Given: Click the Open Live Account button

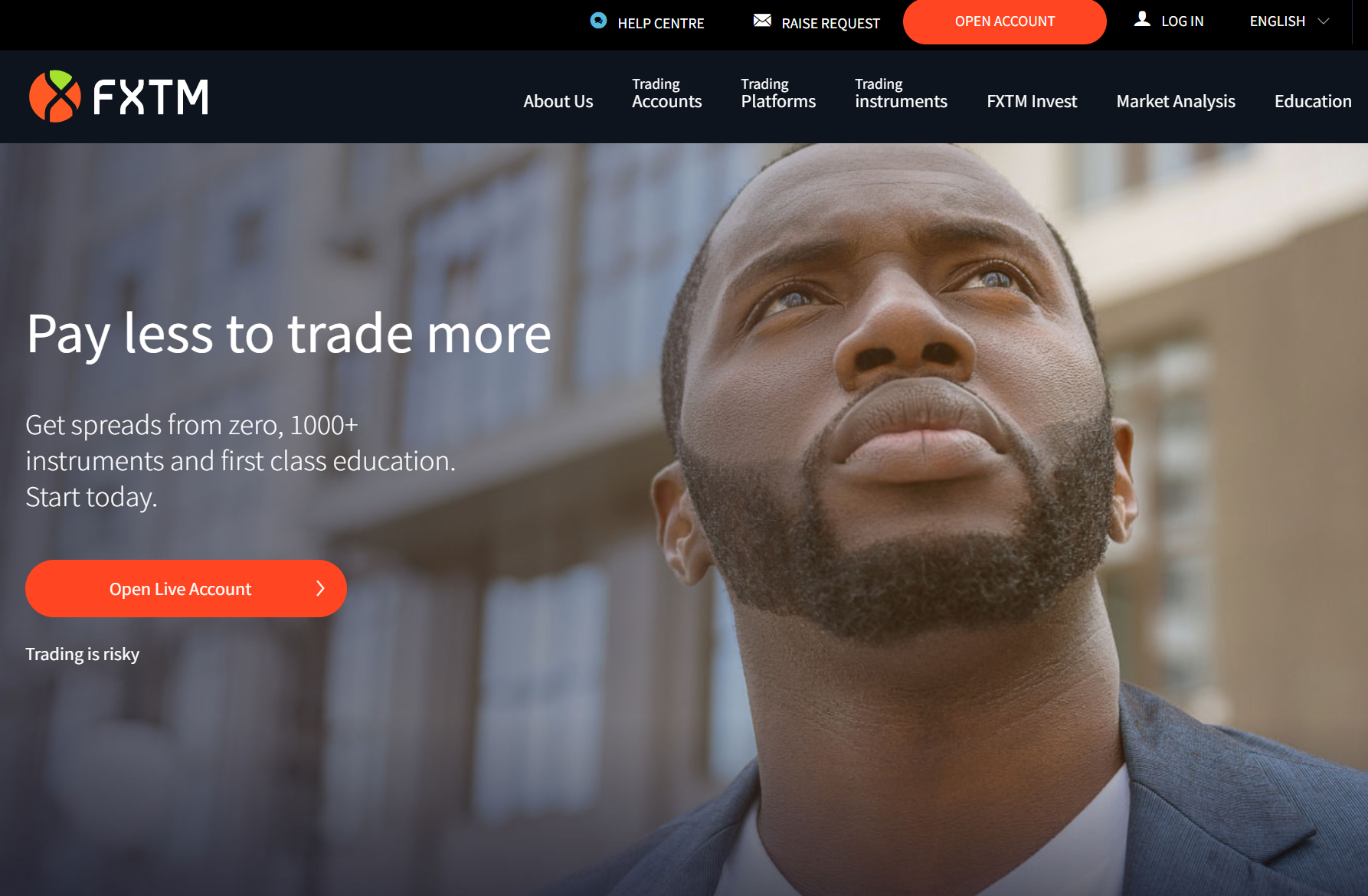Looking at the screenshot, I should 186,588.
